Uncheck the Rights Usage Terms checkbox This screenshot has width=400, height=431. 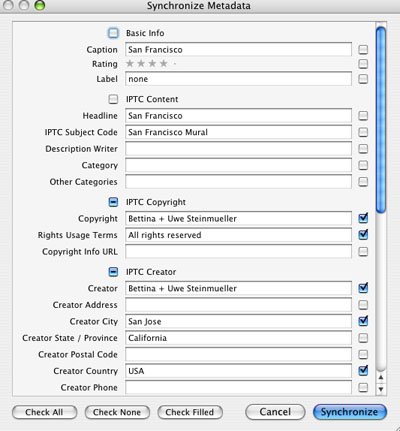363,235
